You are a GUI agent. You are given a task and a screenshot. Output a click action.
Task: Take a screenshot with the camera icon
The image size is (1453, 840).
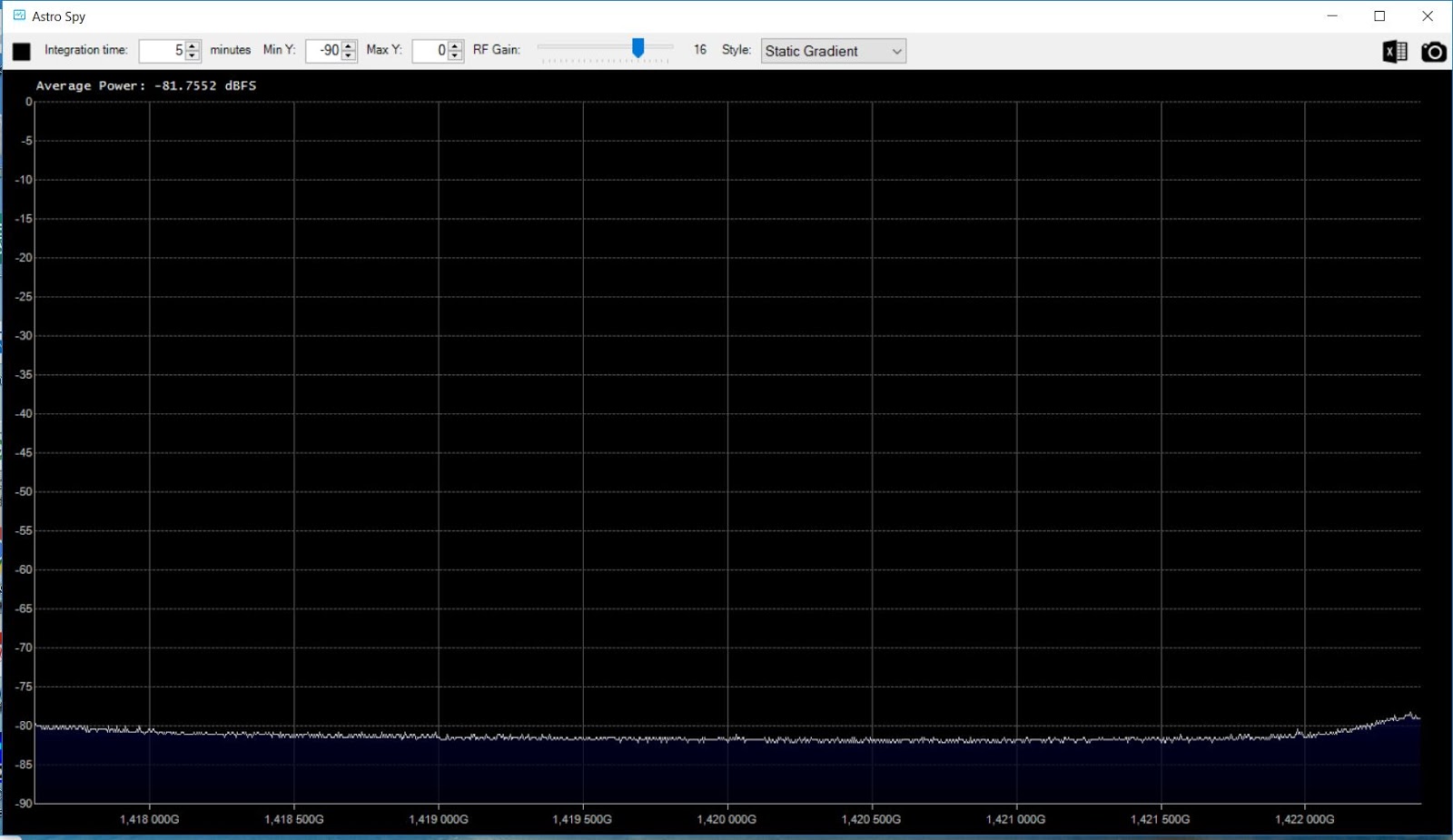coord(1434,52)
